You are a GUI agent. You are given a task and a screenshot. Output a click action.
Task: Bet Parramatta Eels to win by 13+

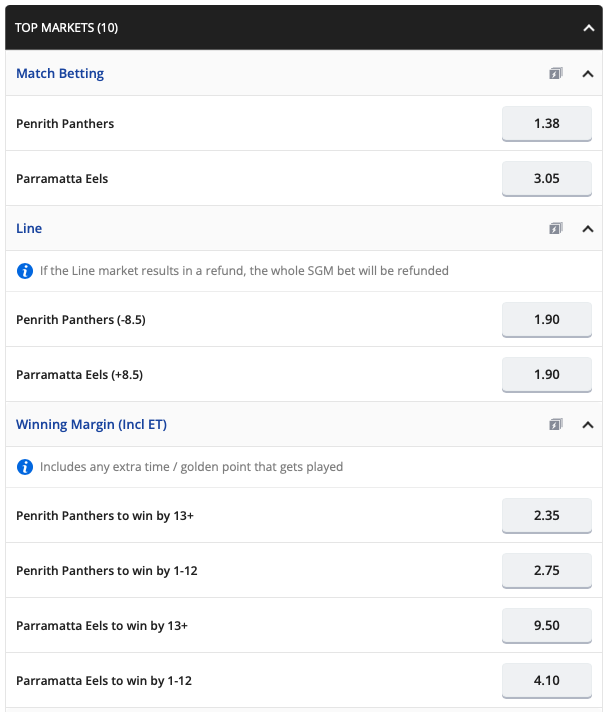[x=546, y=626]
